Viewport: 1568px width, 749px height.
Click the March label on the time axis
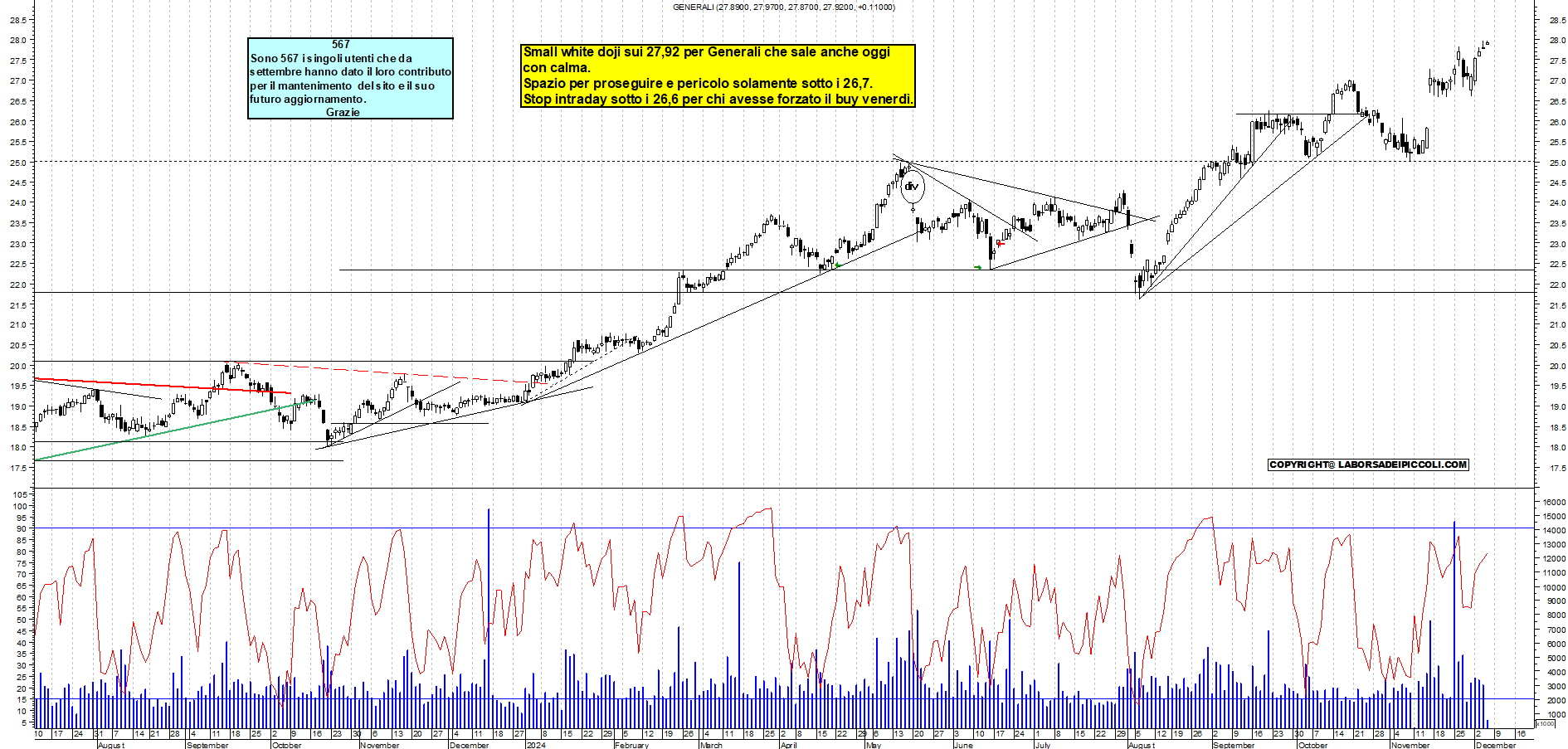tap(711, 745)
